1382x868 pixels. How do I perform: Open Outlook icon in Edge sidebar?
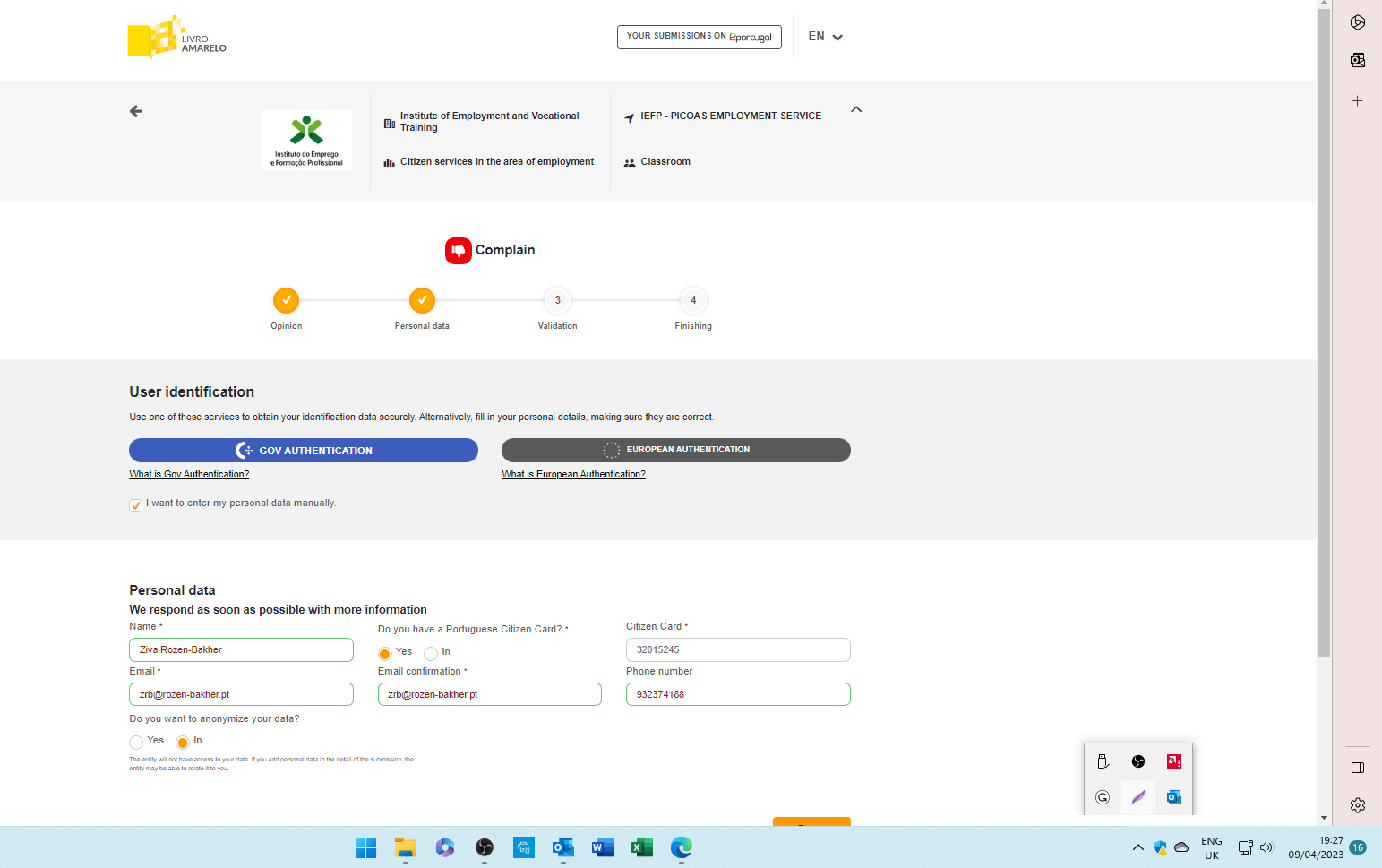pos(1358,60)
